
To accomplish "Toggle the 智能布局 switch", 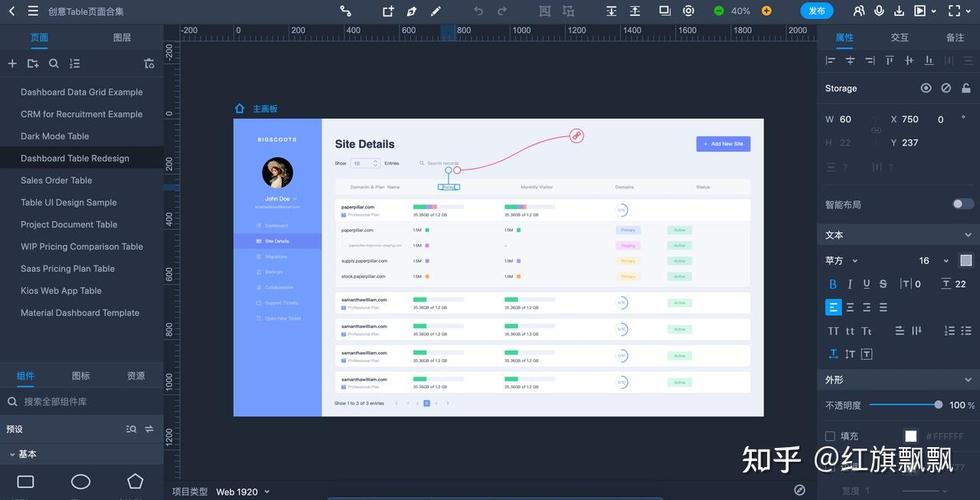I will point(963,204).
